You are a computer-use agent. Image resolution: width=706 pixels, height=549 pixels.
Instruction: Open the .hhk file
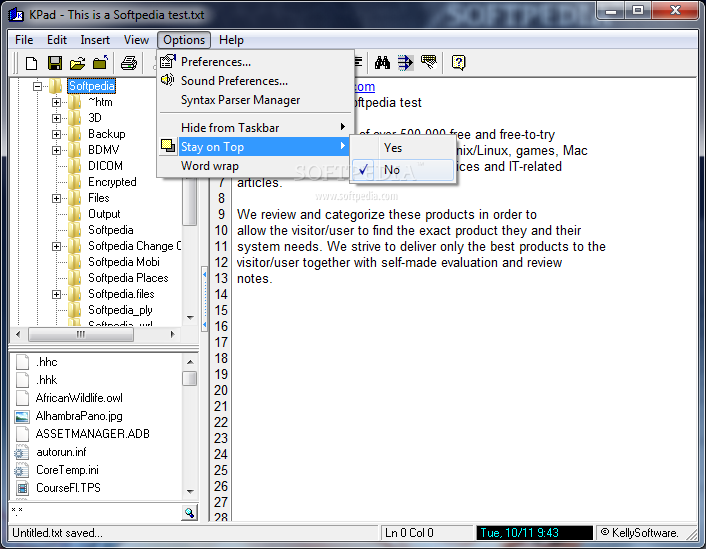coord(46,380)
